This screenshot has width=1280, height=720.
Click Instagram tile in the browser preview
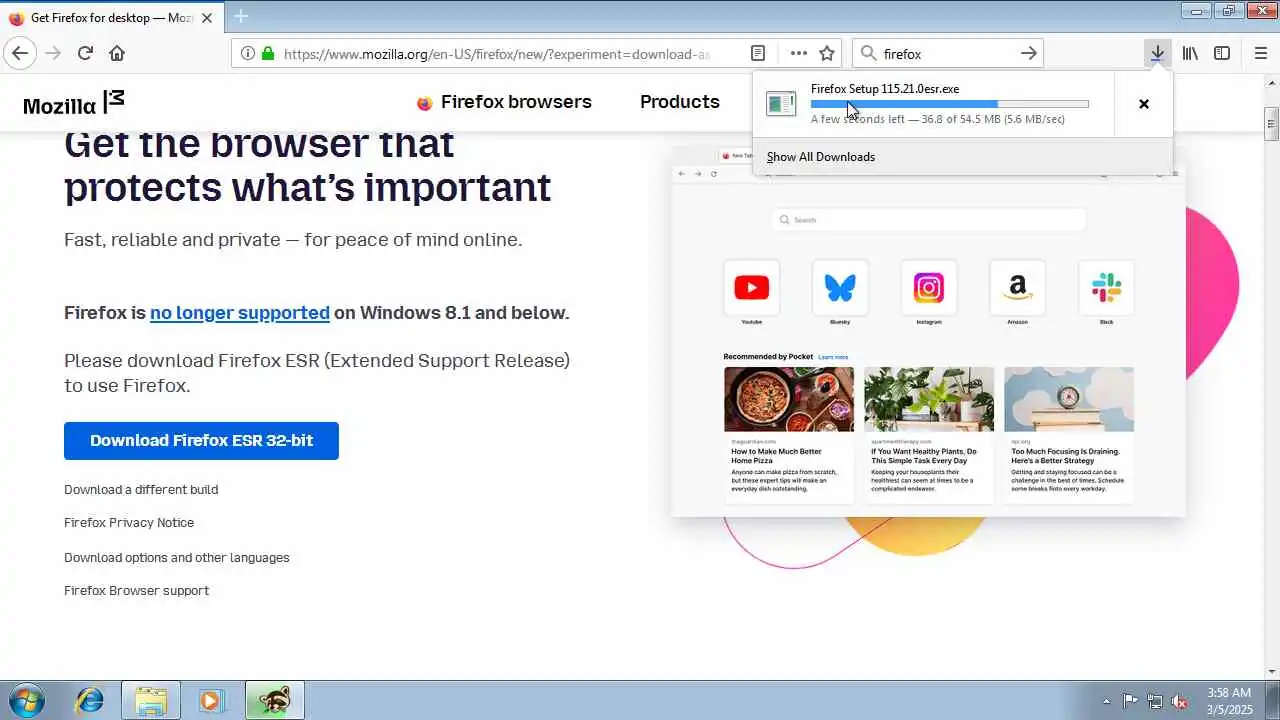929,289
